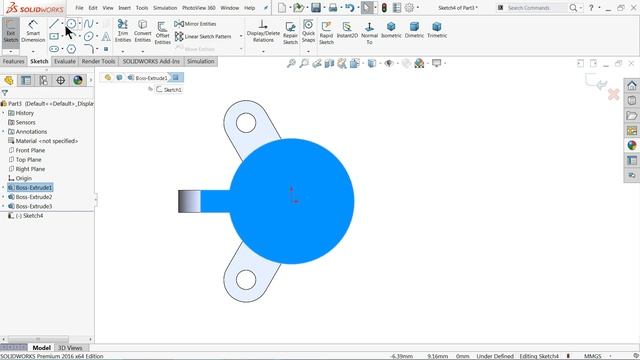Expand the History tree node
This screenshot has height=360, width=640.
(x=3, y=113)
